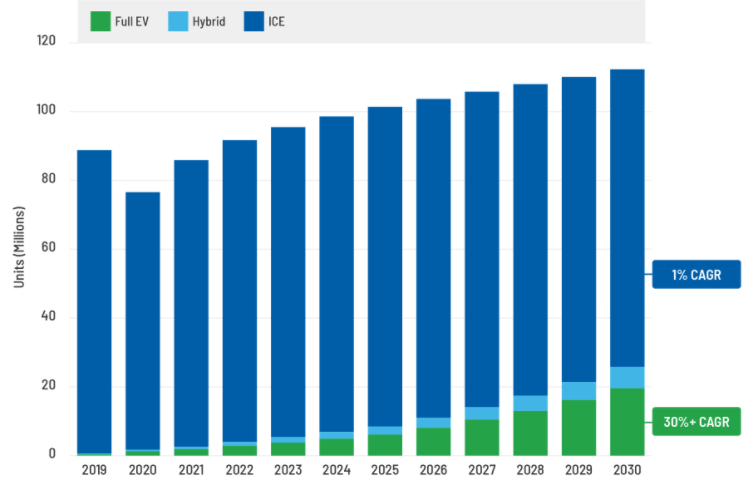This screenshot has width=748, height=483.
Task: Click the ICE segment of the 2022 bar
Action: click(x=239, y=290)
